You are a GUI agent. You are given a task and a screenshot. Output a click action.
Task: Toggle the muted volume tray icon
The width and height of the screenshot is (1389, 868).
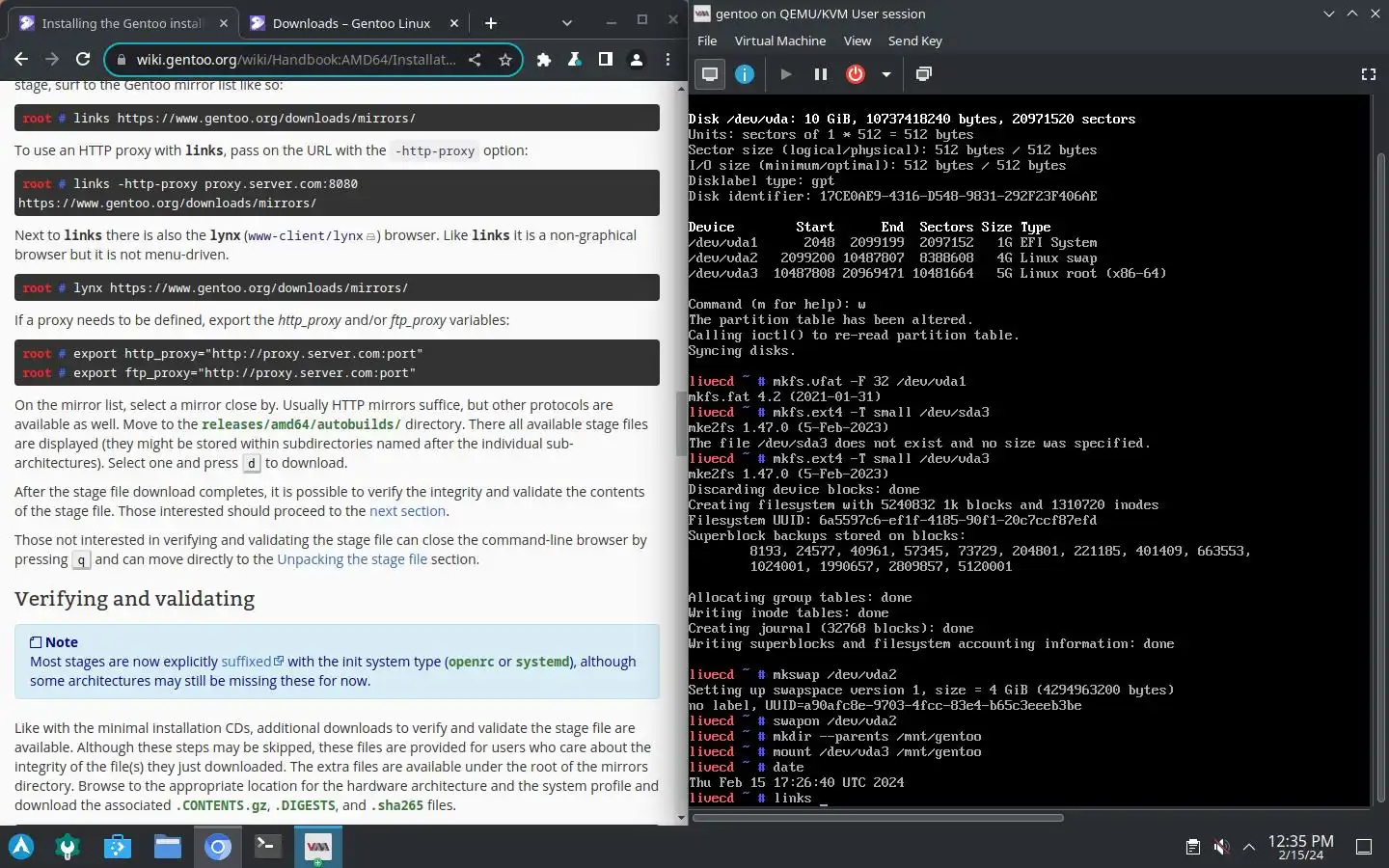coord(1221,847)
